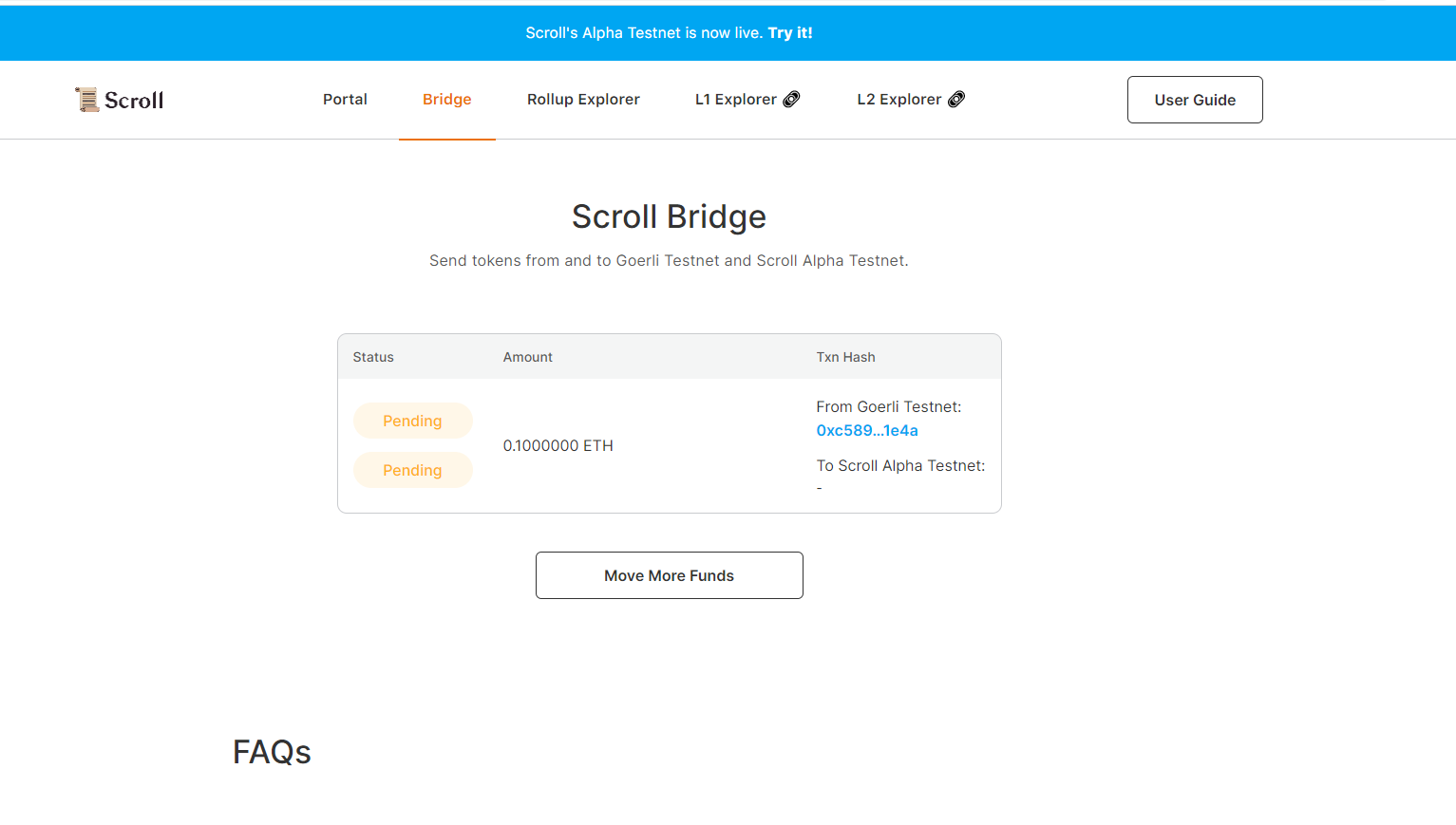
Task: Click the Try it! banner link
Action: 790,32
